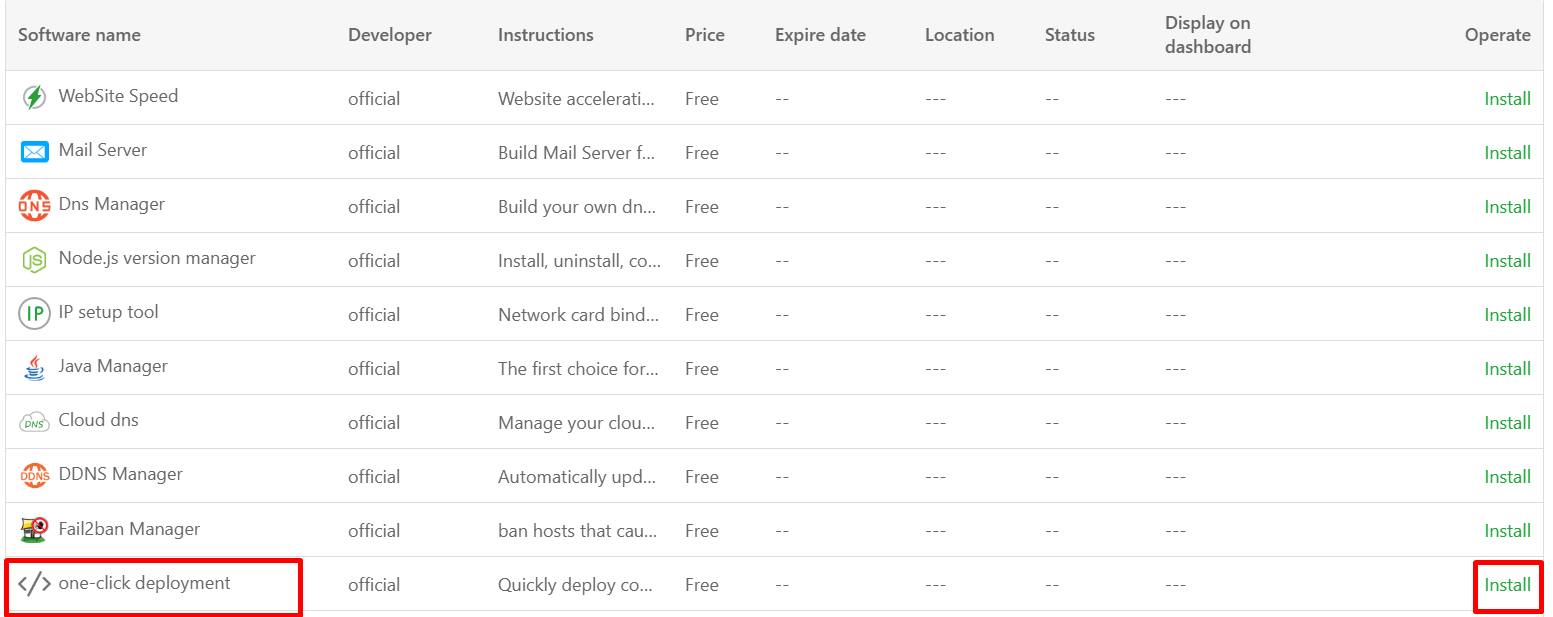Click the Dns Manager DNS icon

pos(34,206)
